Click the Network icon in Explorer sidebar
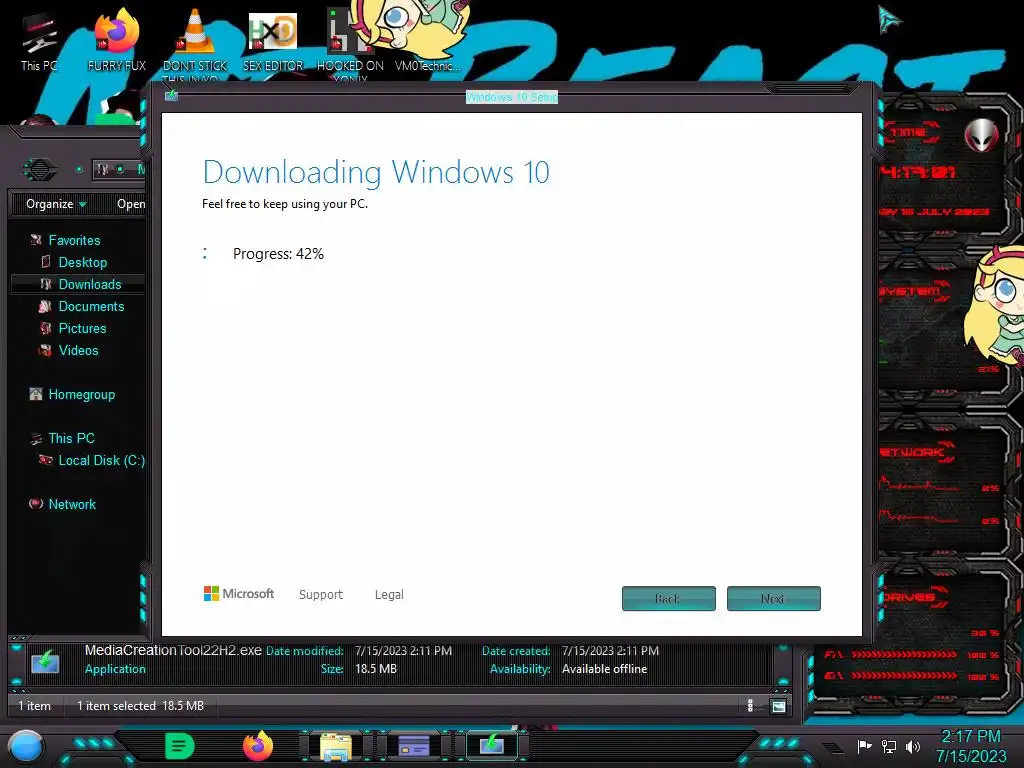Image resolution: width=1024 pixels, height=768 pixels. point(36,504)
